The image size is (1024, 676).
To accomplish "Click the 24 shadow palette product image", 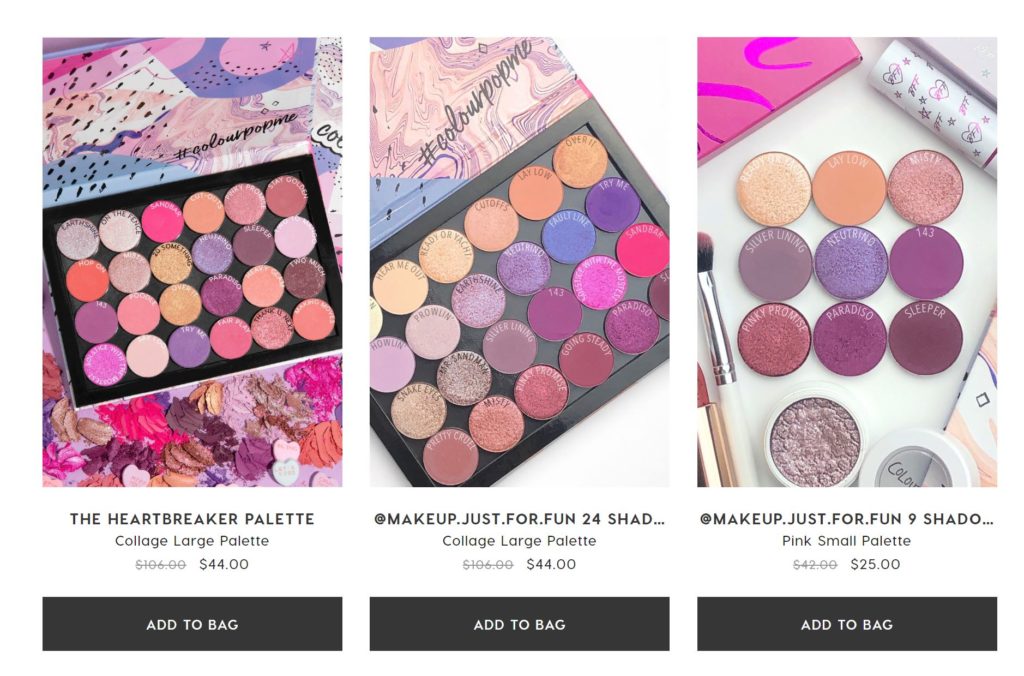I will 519,262.
